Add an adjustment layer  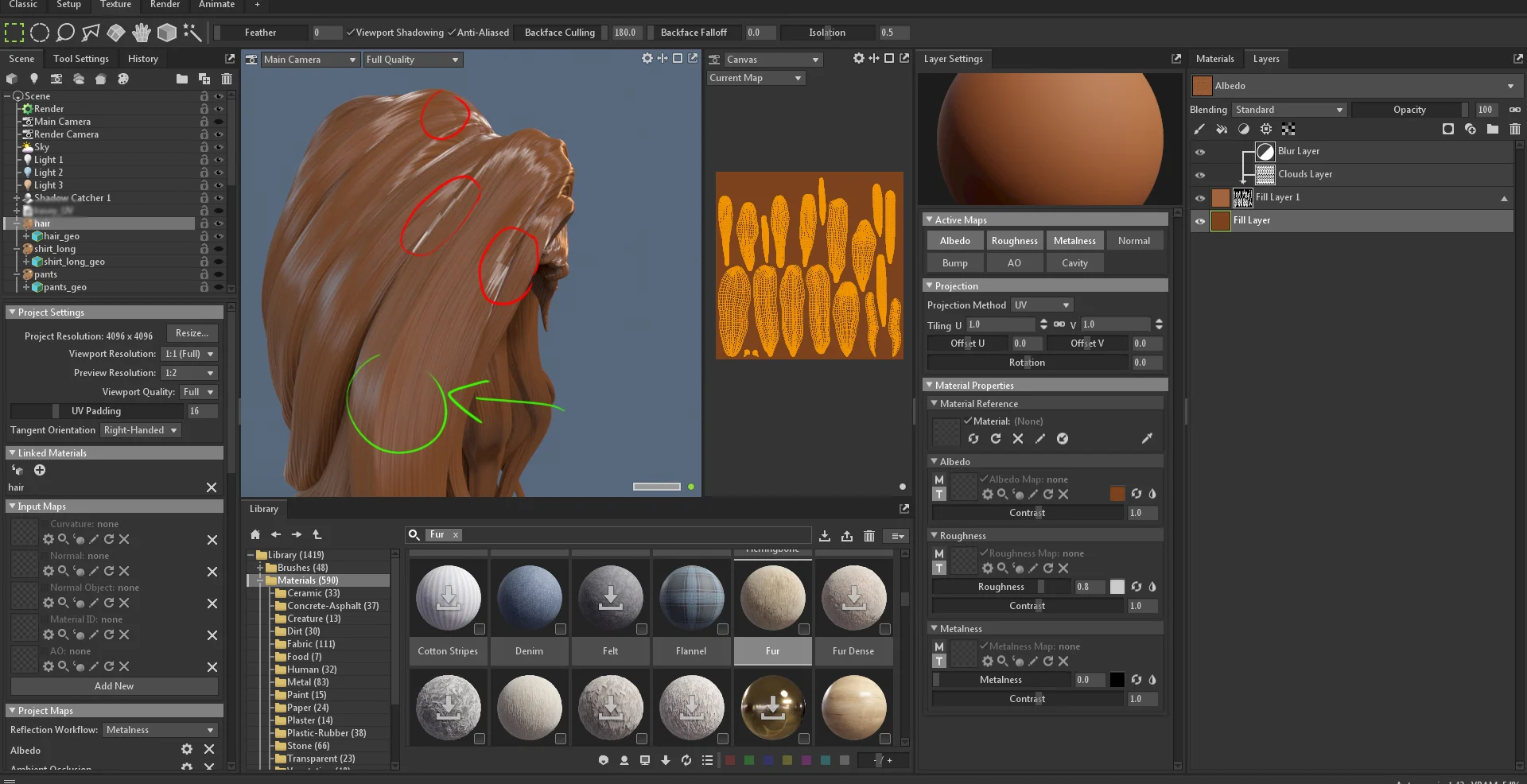[1244, 129]
